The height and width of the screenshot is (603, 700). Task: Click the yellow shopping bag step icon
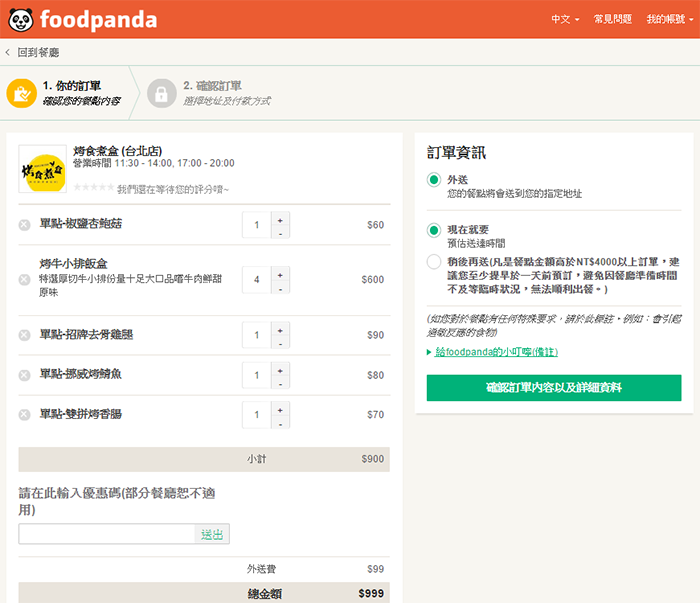pyautogui.click(x=21, y=93)
